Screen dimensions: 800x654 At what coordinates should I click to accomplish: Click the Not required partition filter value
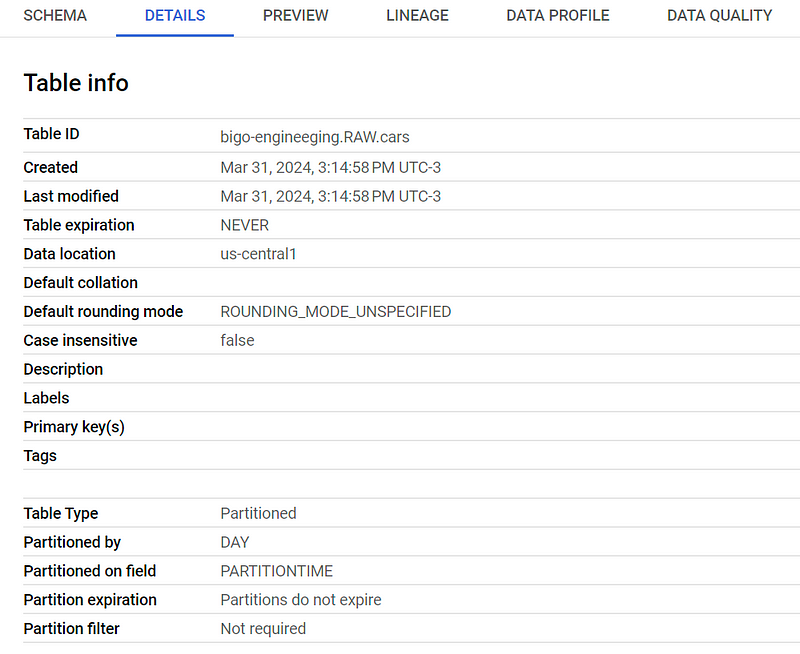tap(263, 628)
